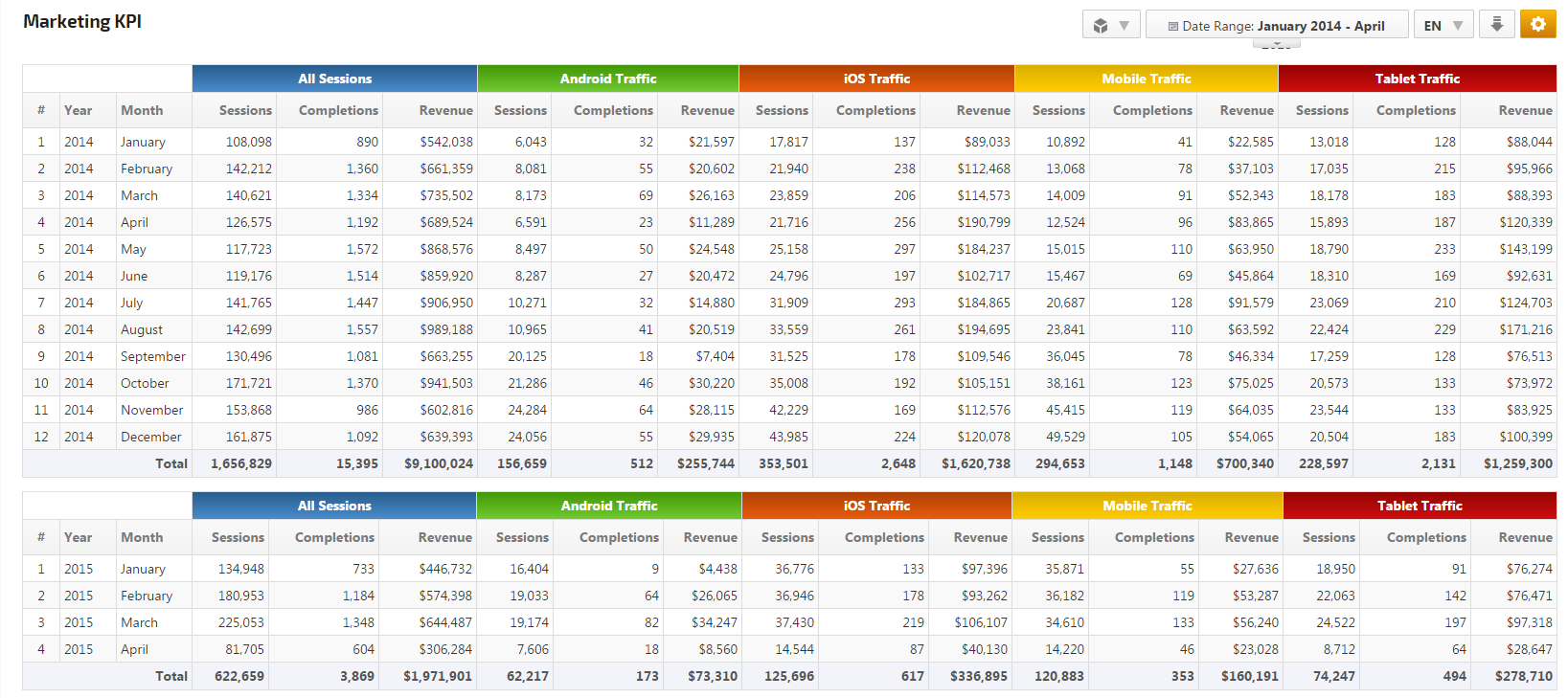Viewport: 1568px width, 698px height.
Task: Open the Date Range picker
Action: (x=1276, y=26)
